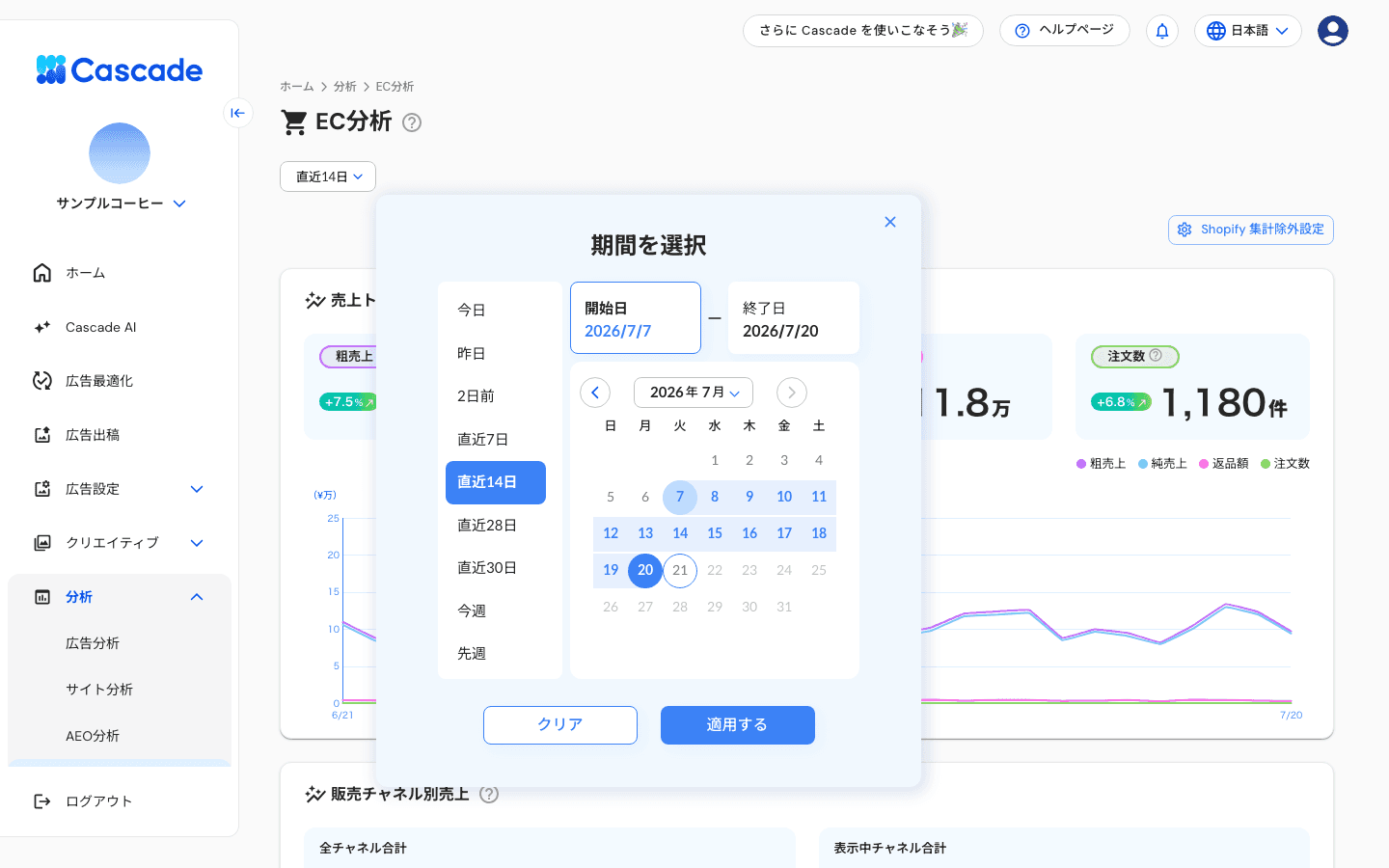This screenshot has height=868, width=1389.
Task: Toggle the 粗売上 legend series
Action: click(1102, 464)
